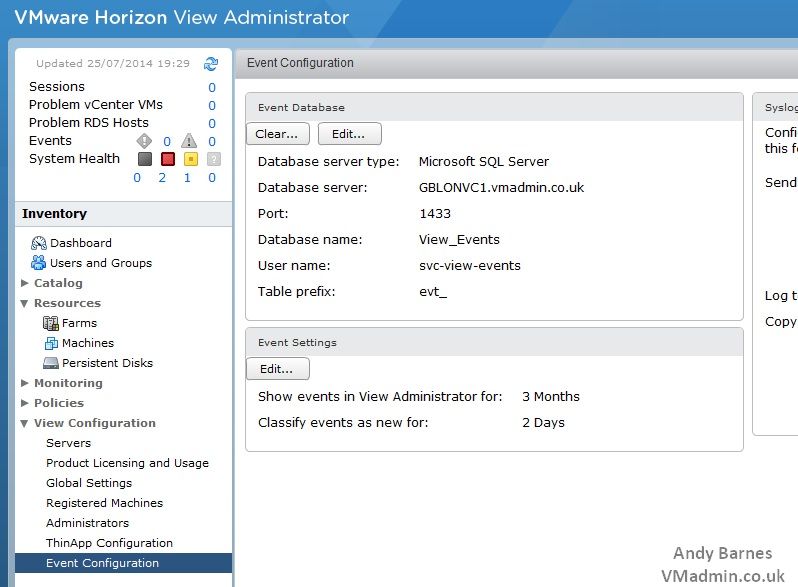Viewport: 798px width, 587px height.
Task: Click the database server GBLONVC1.vmadmin.co.uk value
Action: pos(501,187)
